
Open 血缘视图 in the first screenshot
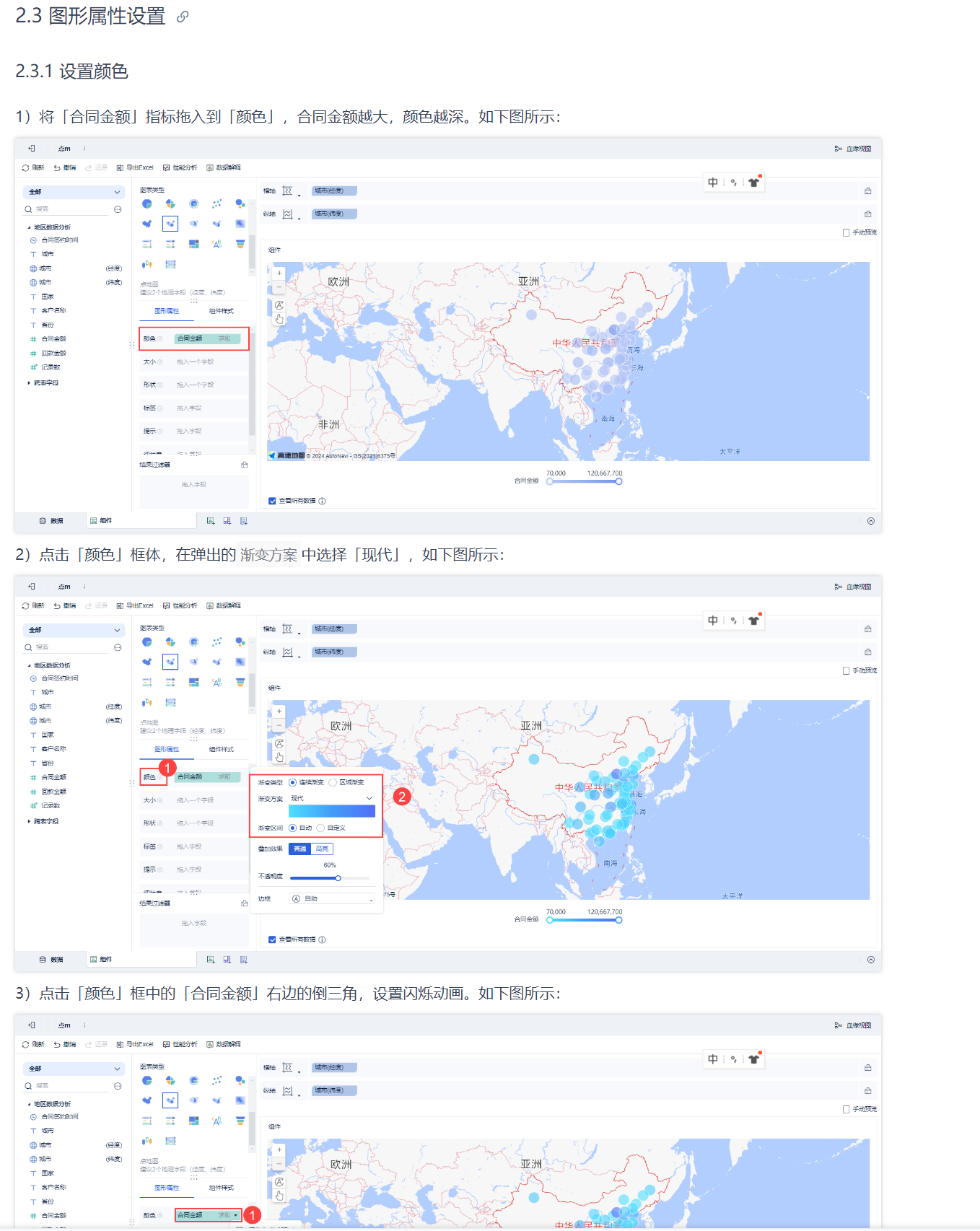[853, 149]
